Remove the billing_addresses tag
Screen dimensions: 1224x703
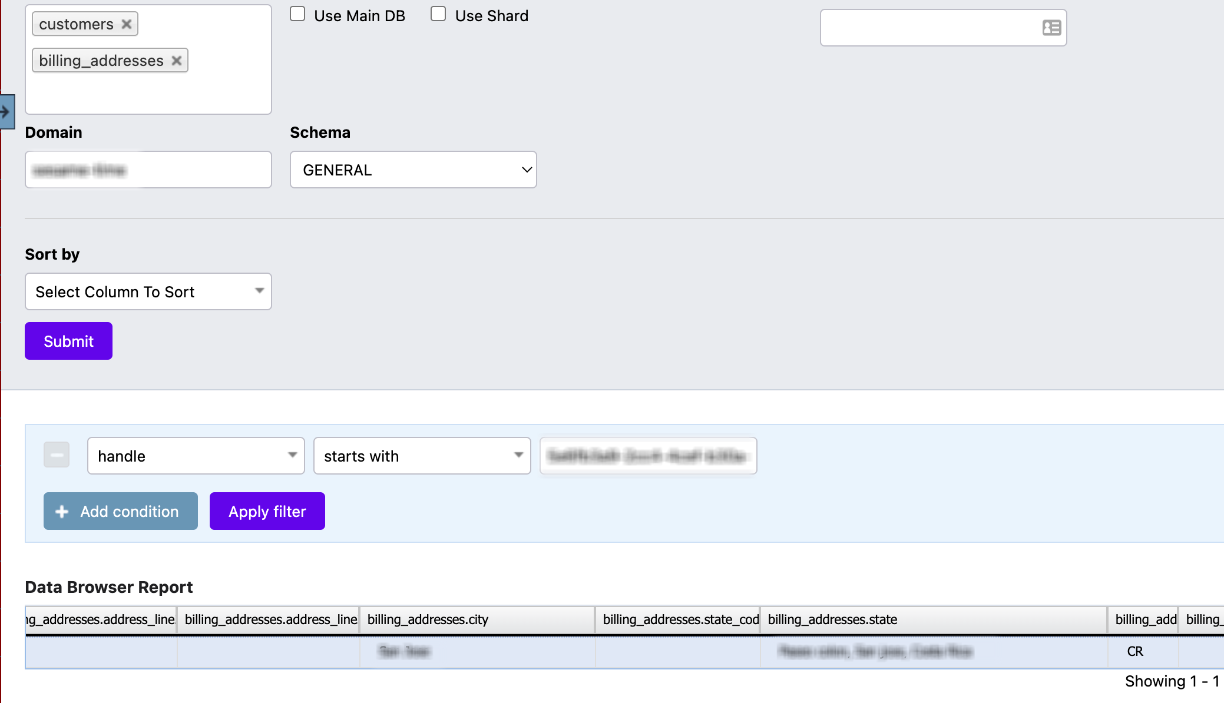(x=176, y=61)
